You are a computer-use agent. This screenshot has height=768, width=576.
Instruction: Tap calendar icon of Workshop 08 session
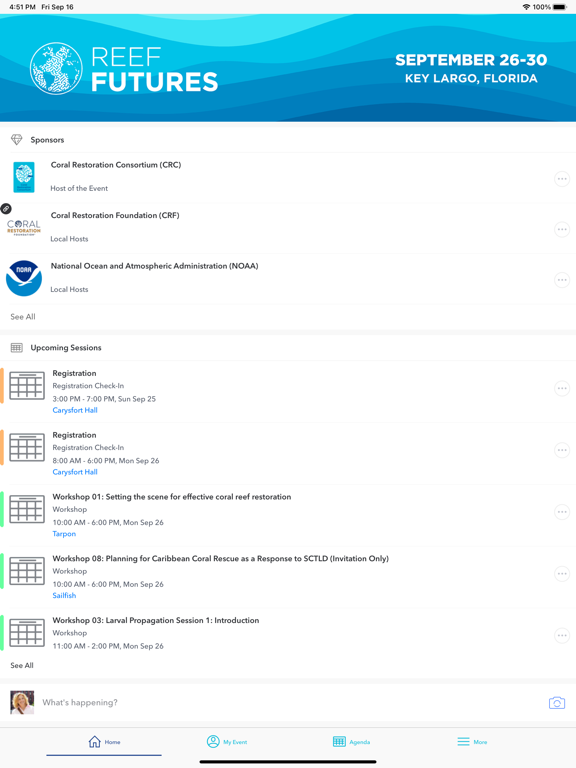click(x=27, y=571)
